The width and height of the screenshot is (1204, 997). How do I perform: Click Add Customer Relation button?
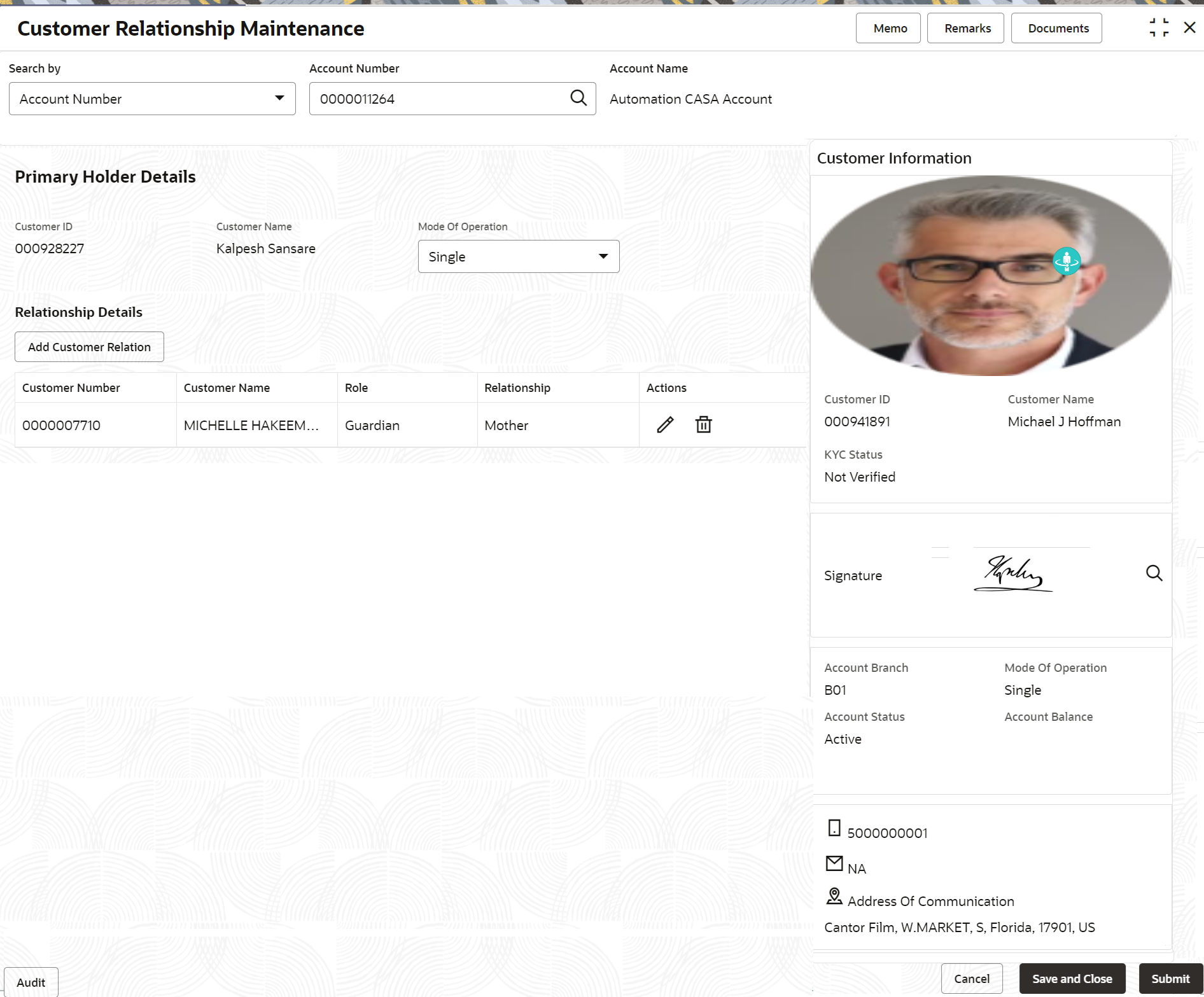[x=89, y=347]
